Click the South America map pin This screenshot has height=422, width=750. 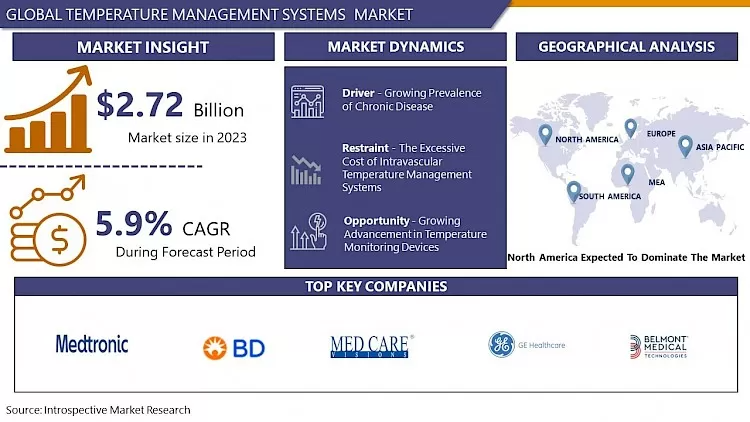click(573, 190)
